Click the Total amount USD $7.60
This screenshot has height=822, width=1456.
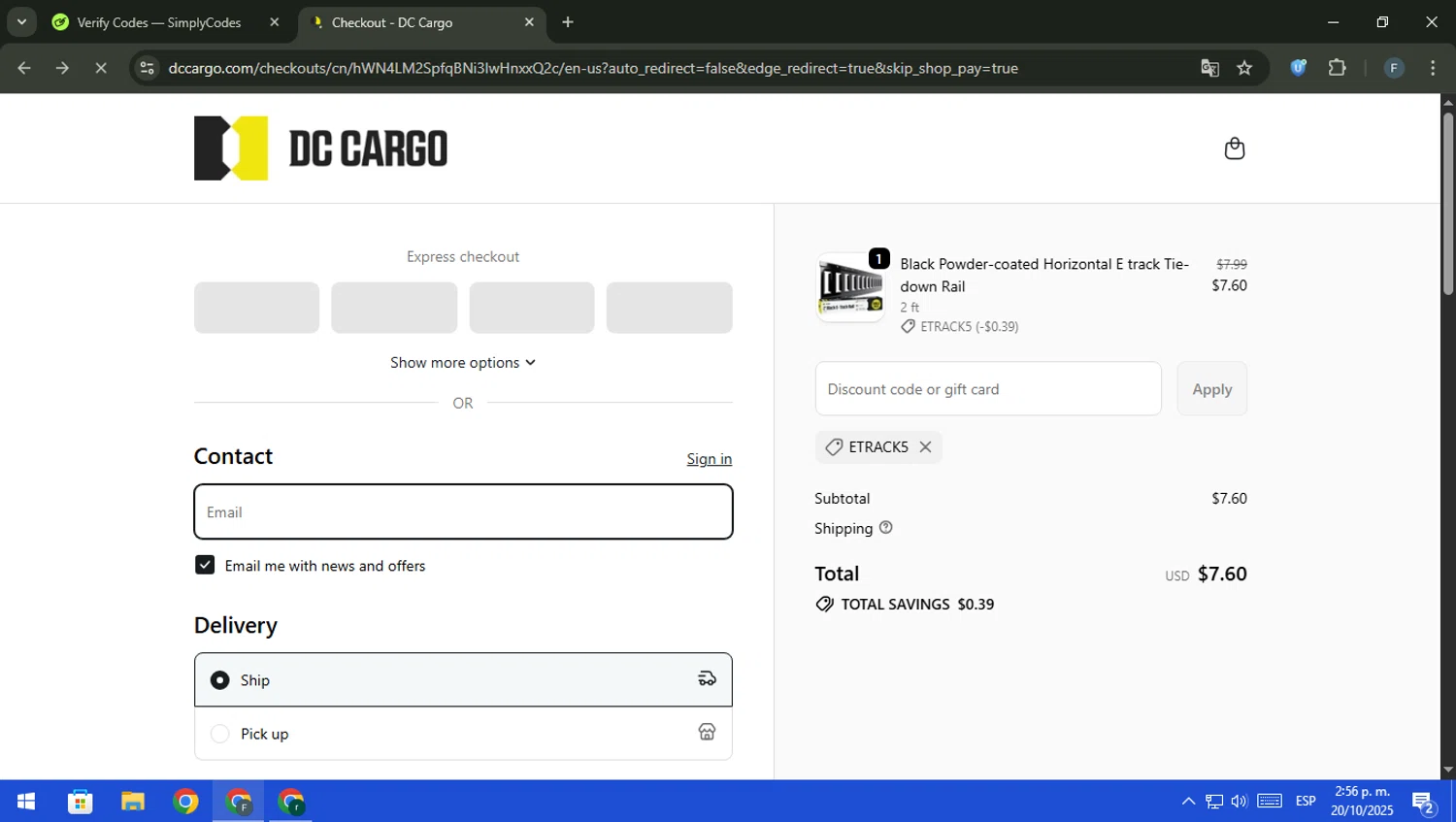pyautogui.click(x=1206, y=574)
